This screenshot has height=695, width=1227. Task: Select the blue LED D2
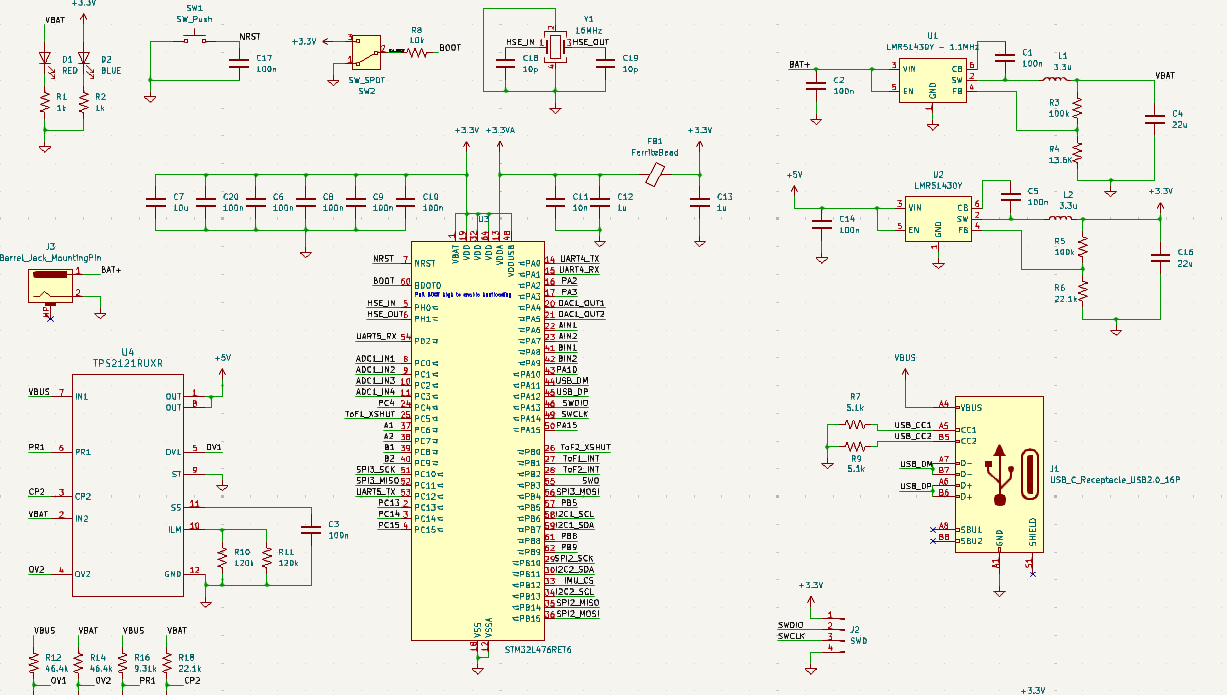(84, 59)
